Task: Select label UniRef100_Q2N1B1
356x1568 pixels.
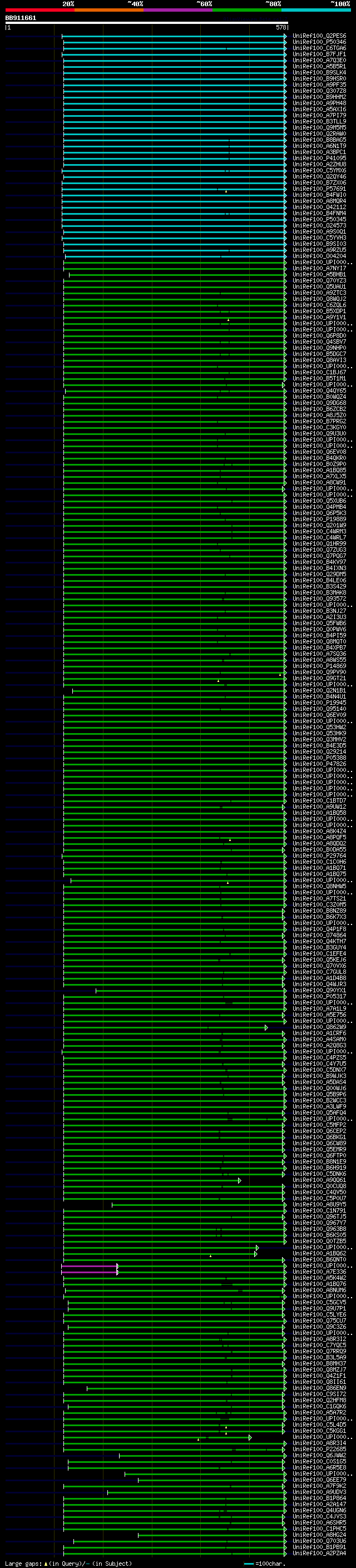Action: 319,690
